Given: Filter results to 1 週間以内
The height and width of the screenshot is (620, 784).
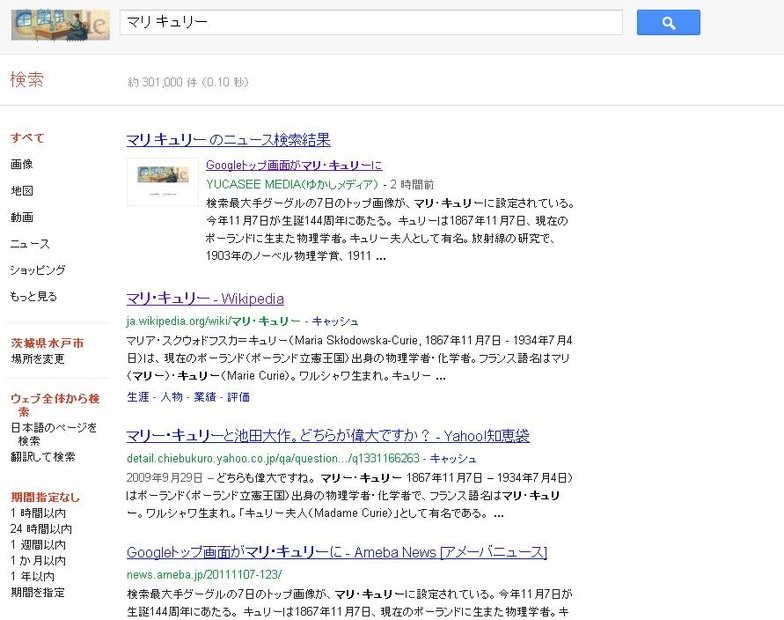Looking at the screenshot, I should point(38,545).
